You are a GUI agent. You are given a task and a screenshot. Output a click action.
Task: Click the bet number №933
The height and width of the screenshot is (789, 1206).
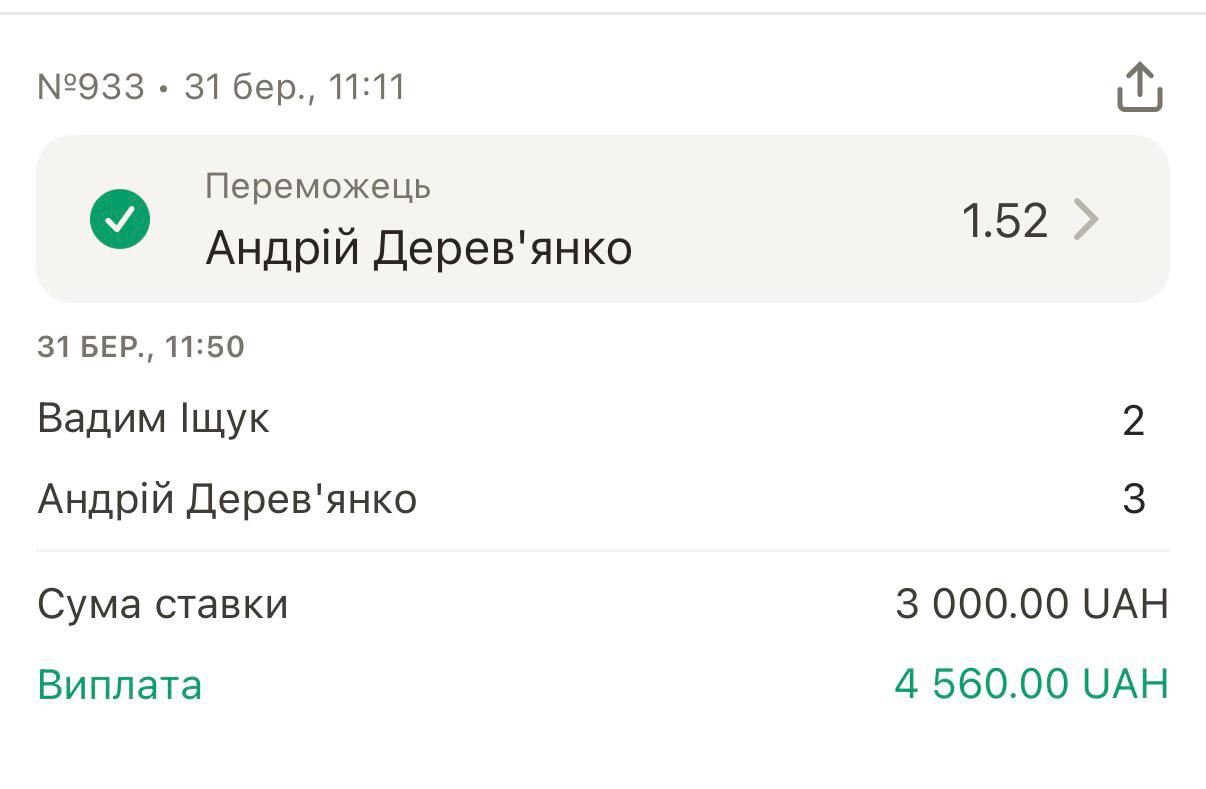pyautogui.click(x=91, y=87)
